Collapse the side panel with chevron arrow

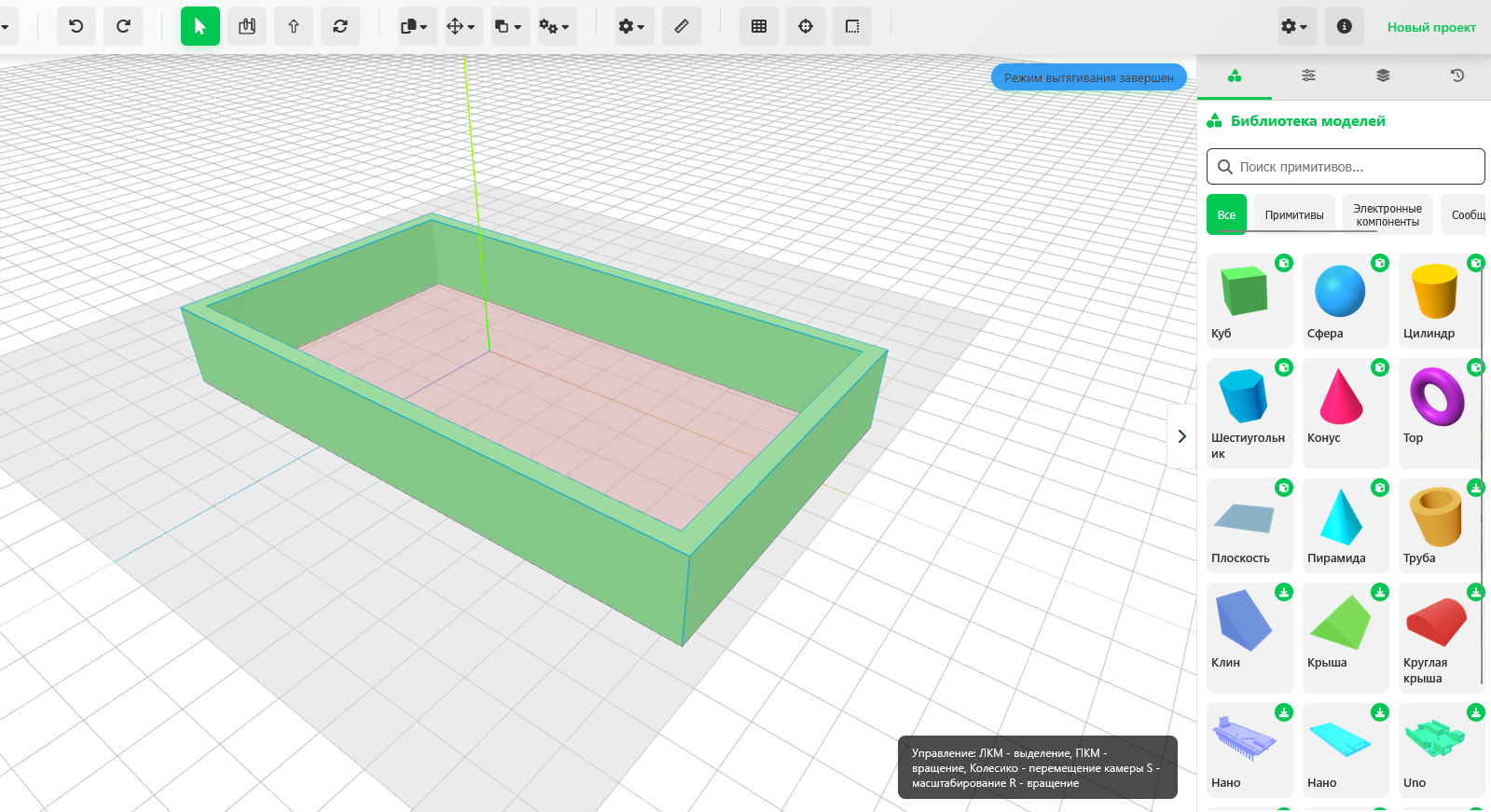point(1181,436)
